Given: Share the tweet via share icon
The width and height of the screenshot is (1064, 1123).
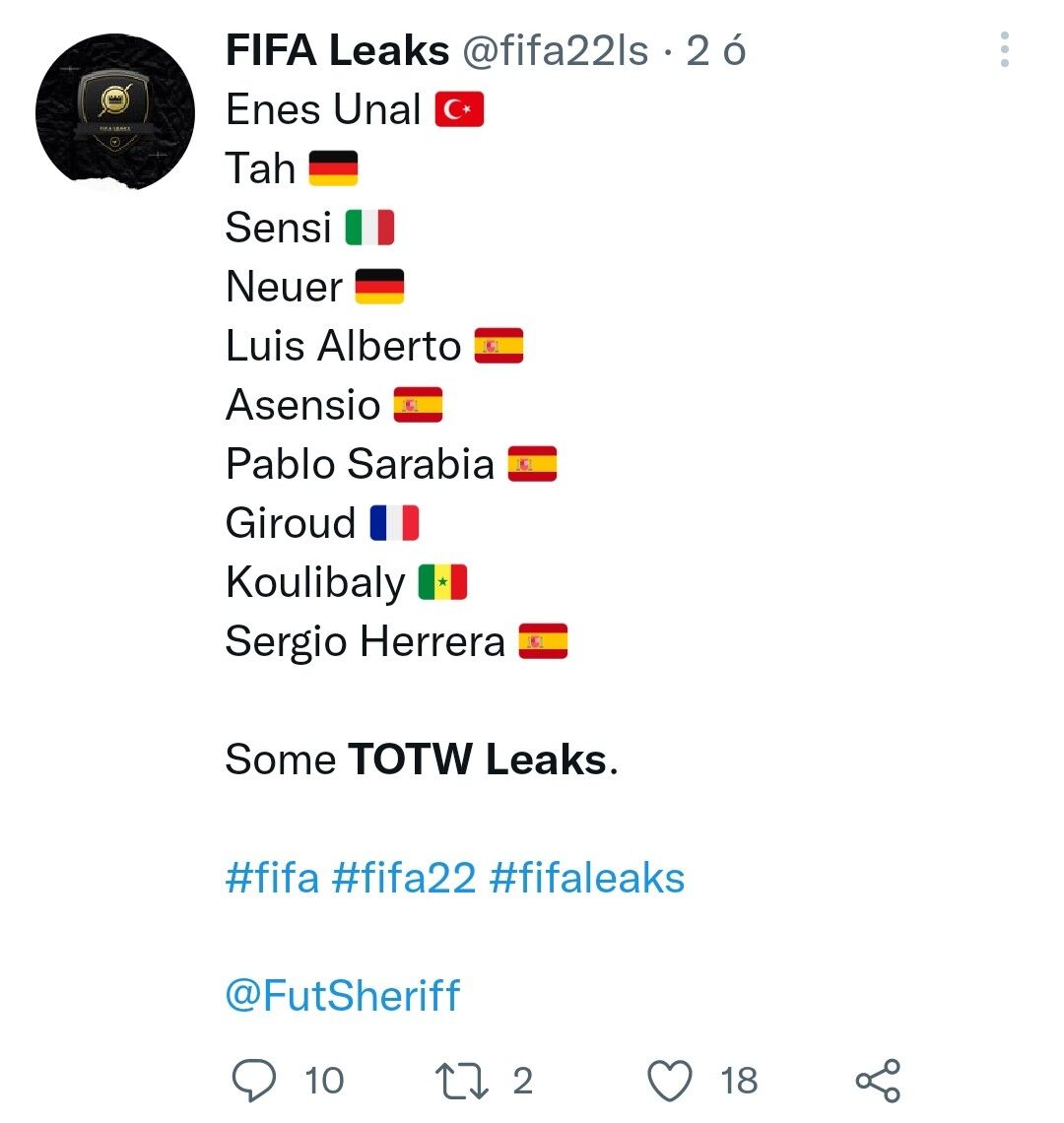Looking at the screenshot, I should (878, 1081).
